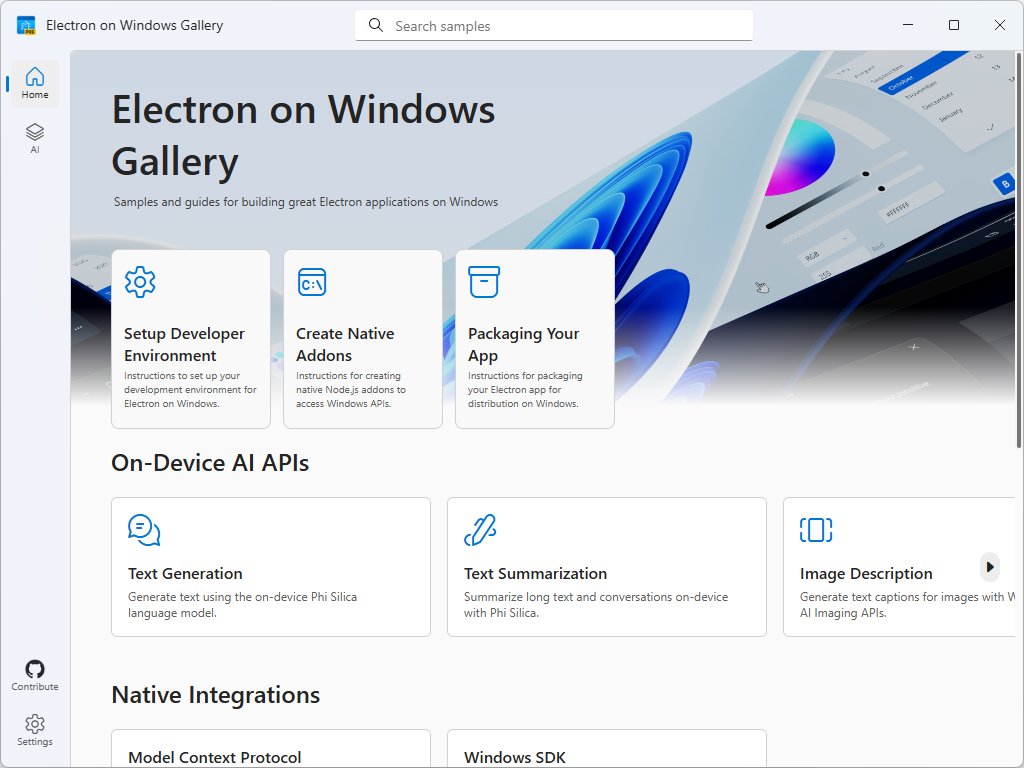Open the Image Description sample
Screen dimensions: 1024x768
899,567
